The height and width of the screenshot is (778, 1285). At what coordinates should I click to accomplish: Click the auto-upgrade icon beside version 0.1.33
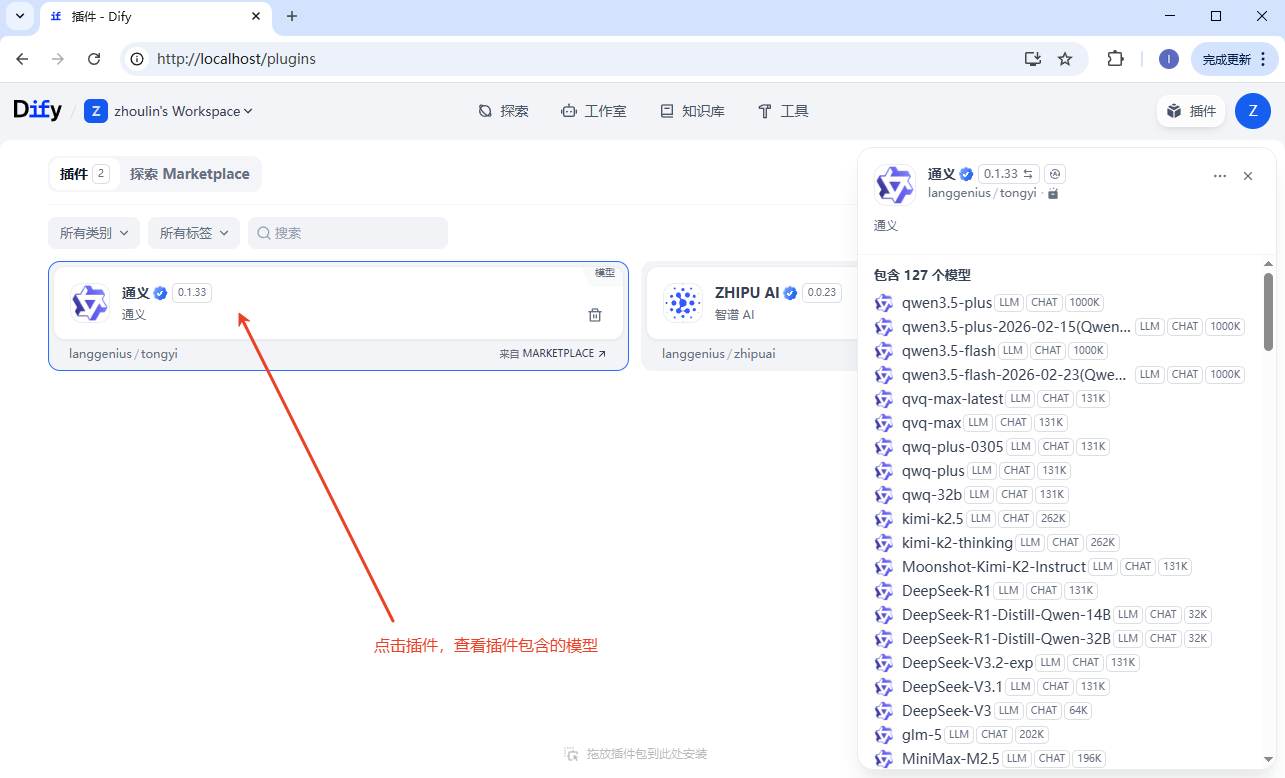pyautogui.click(x=1057, y=173)
